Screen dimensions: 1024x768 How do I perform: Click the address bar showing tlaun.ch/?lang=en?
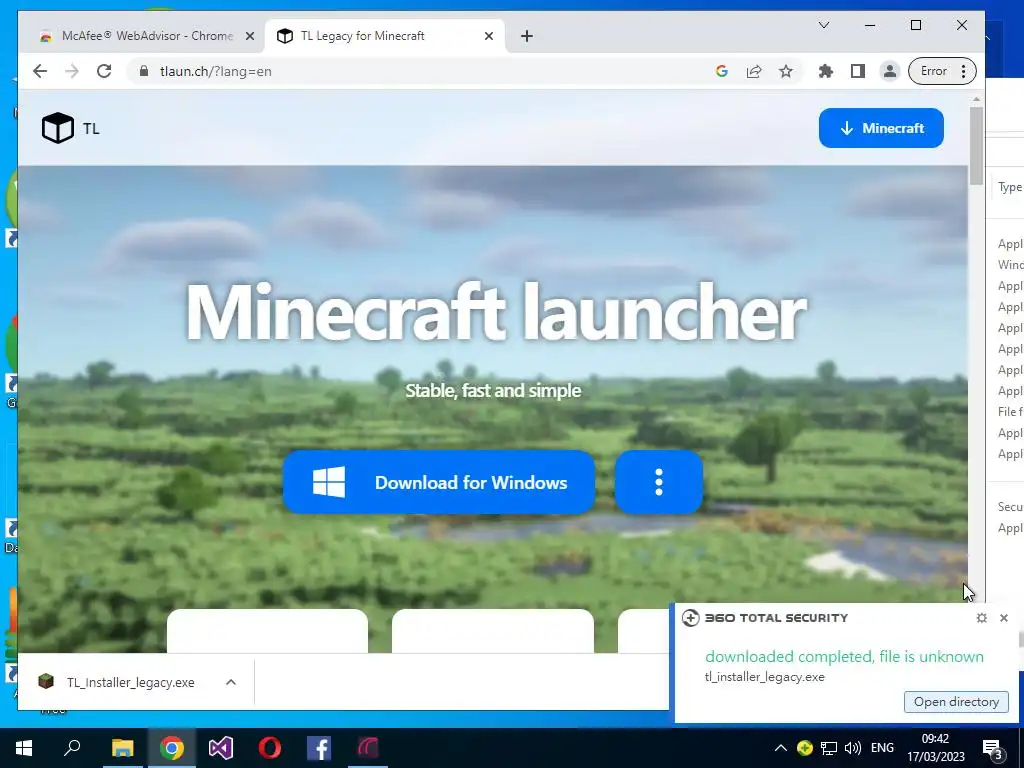[x=418, y=71]
